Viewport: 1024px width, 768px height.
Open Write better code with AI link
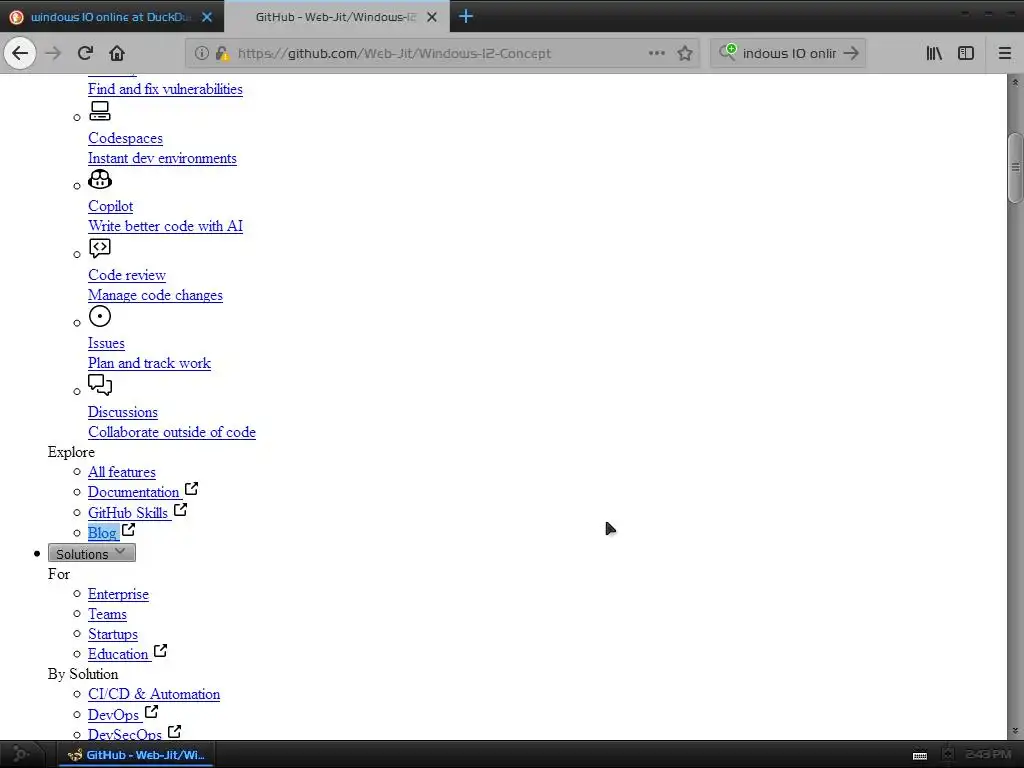(165, 227)
